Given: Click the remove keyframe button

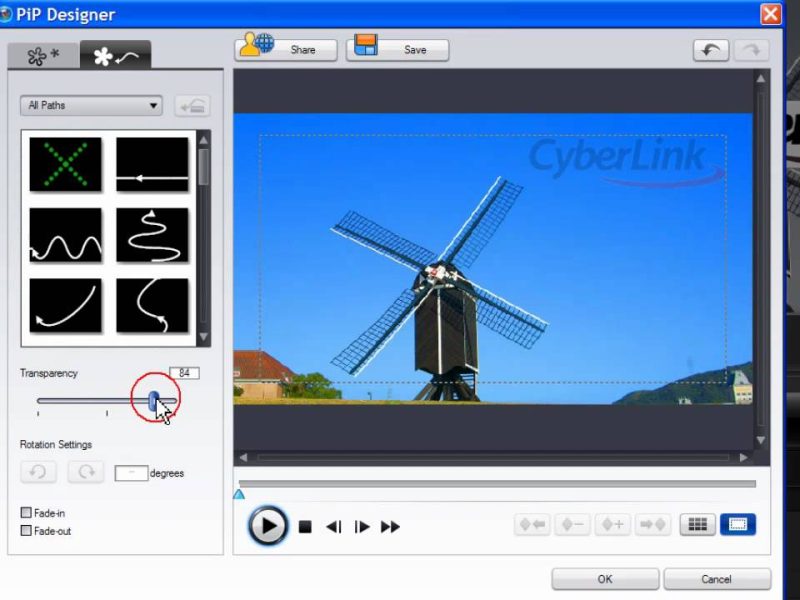Looking at the screenshot, I should tap(572, 524).
